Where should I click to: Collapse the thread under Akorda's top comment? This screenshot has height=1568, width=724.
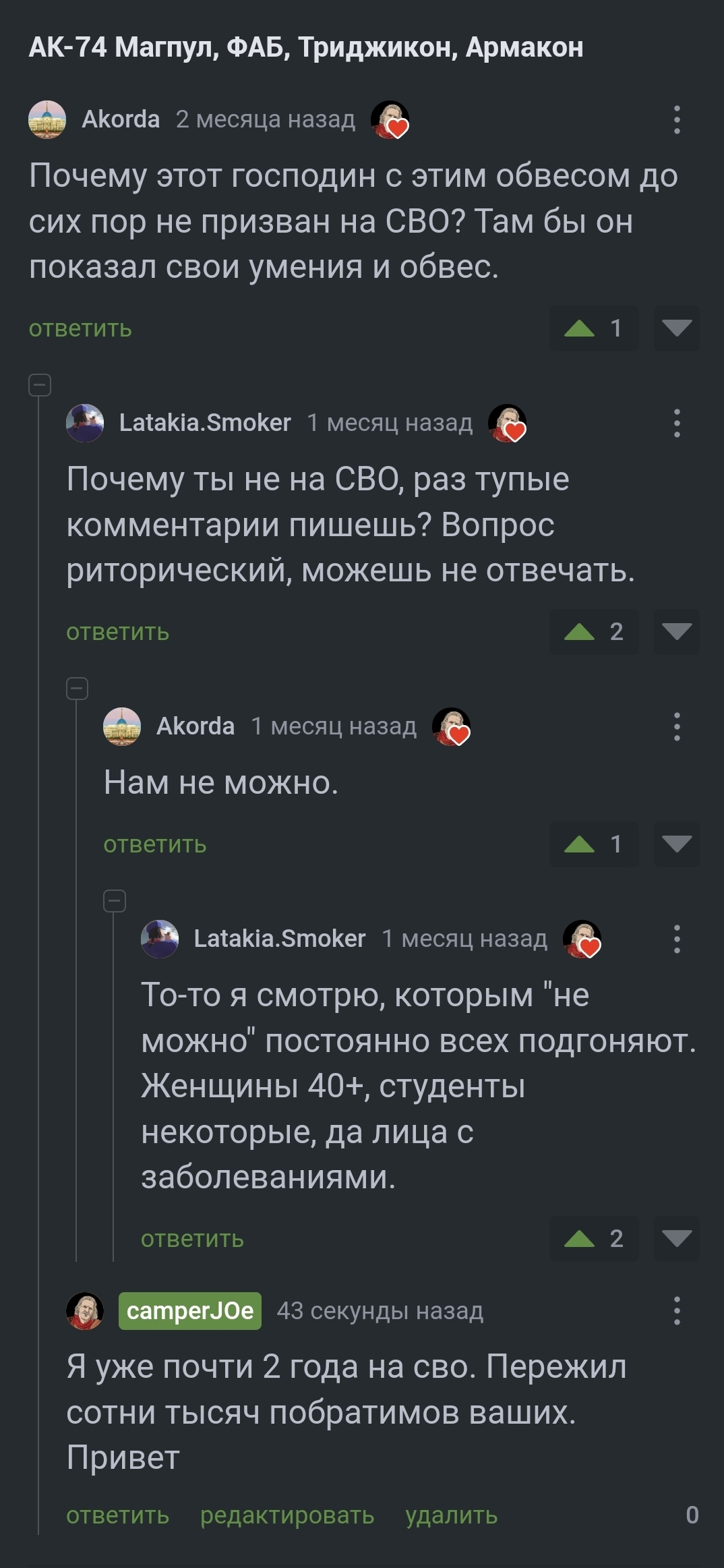tap(40, 385)
